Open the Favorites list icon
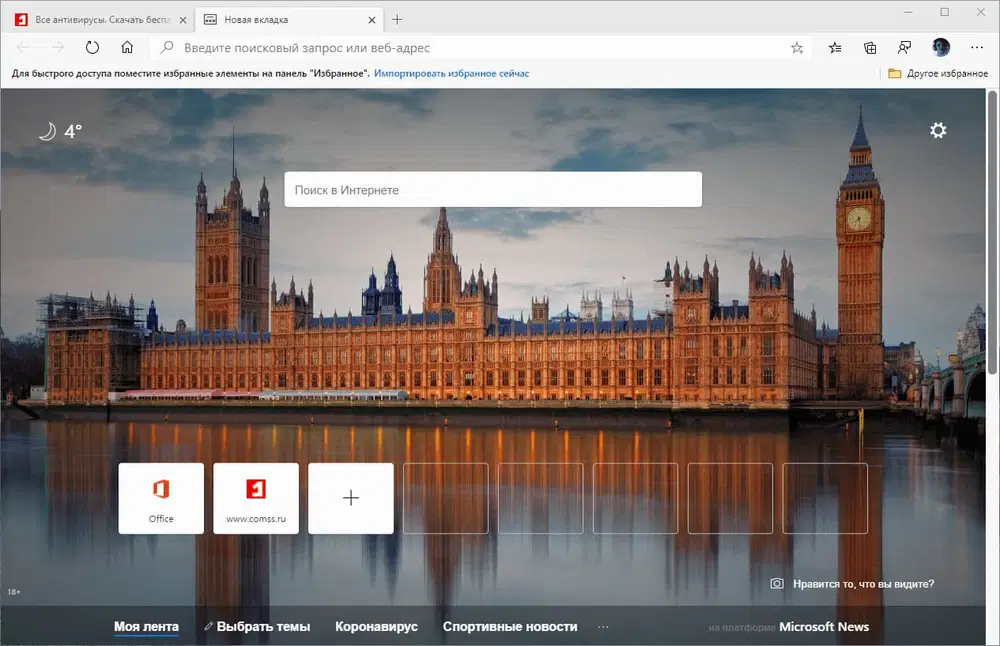This screenshot has height=646, width=1000. [x=833, y=47]
